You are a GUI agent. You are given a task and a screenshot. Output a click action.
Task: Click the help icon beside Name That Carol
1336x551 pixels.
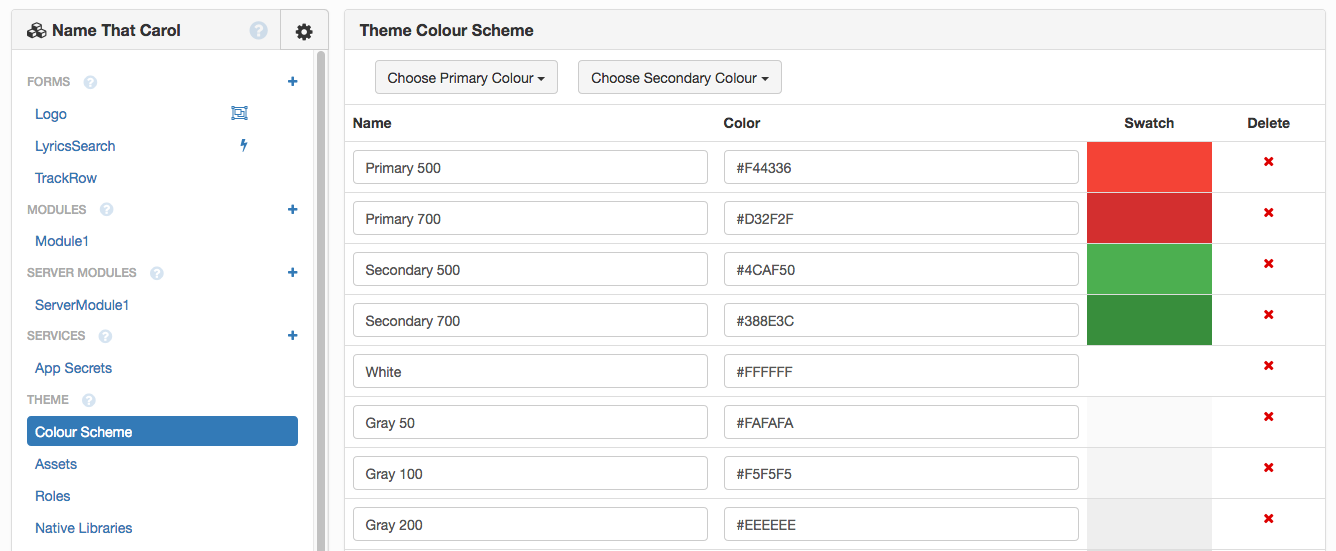click(258, 31)
